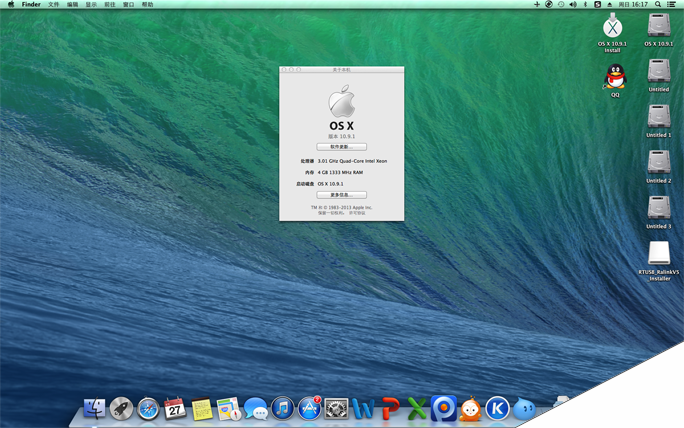684x428 pixels.
Task: Open System Preferences gear icon
Action: click(x=336, y=409)
